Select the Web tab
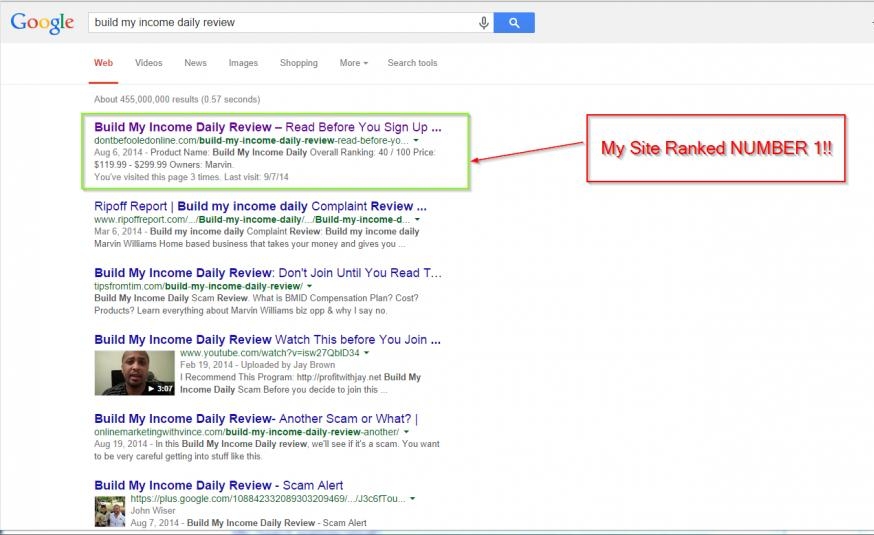The height and width of the screenshot is (535, 874). tap(103, 63)
